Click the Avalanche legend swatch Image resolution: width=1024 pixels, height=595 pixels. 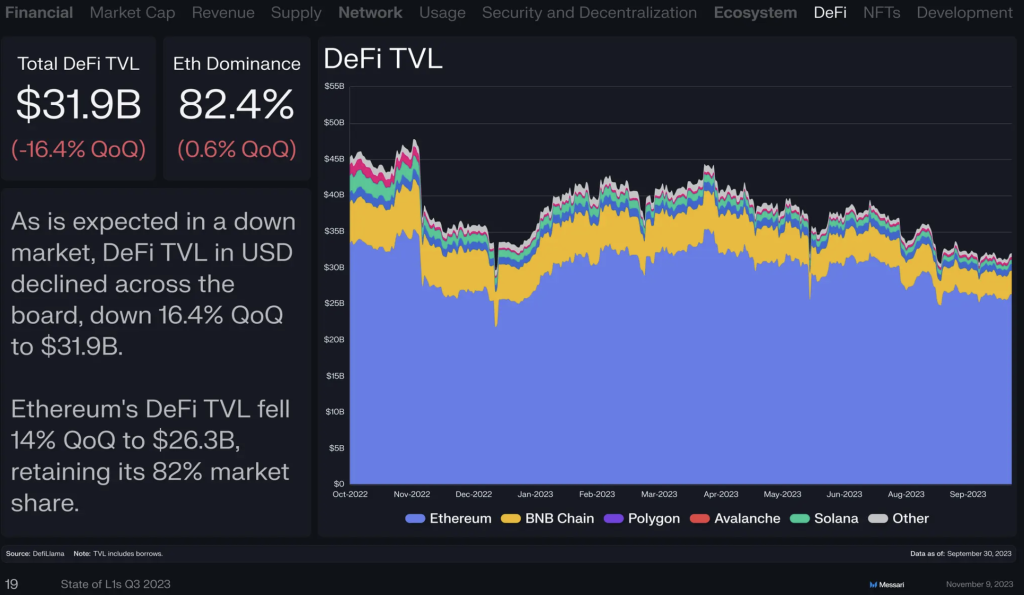(699, 519)
